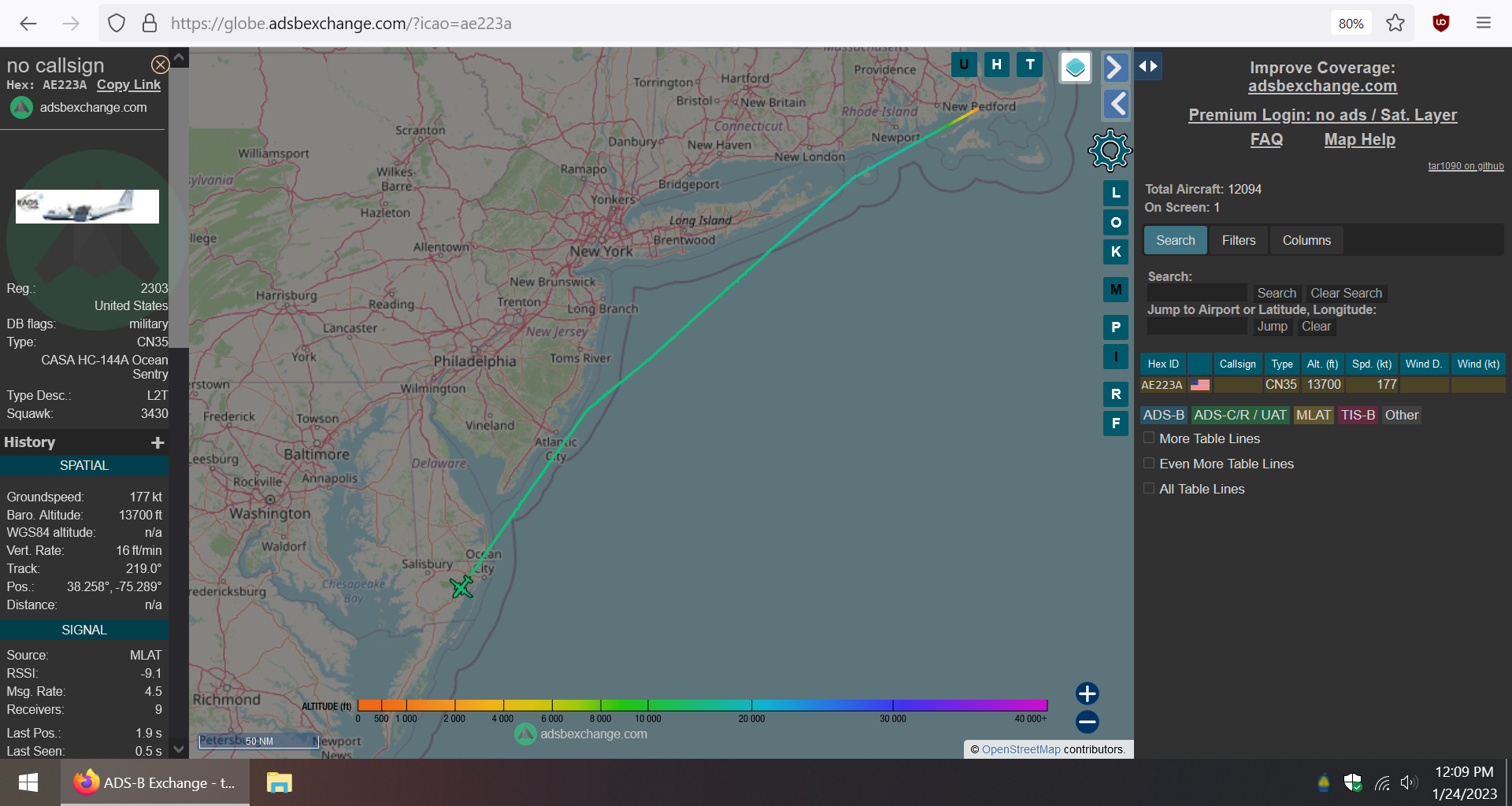
Task: Toggle the K map button
Action: [1116, 252]
